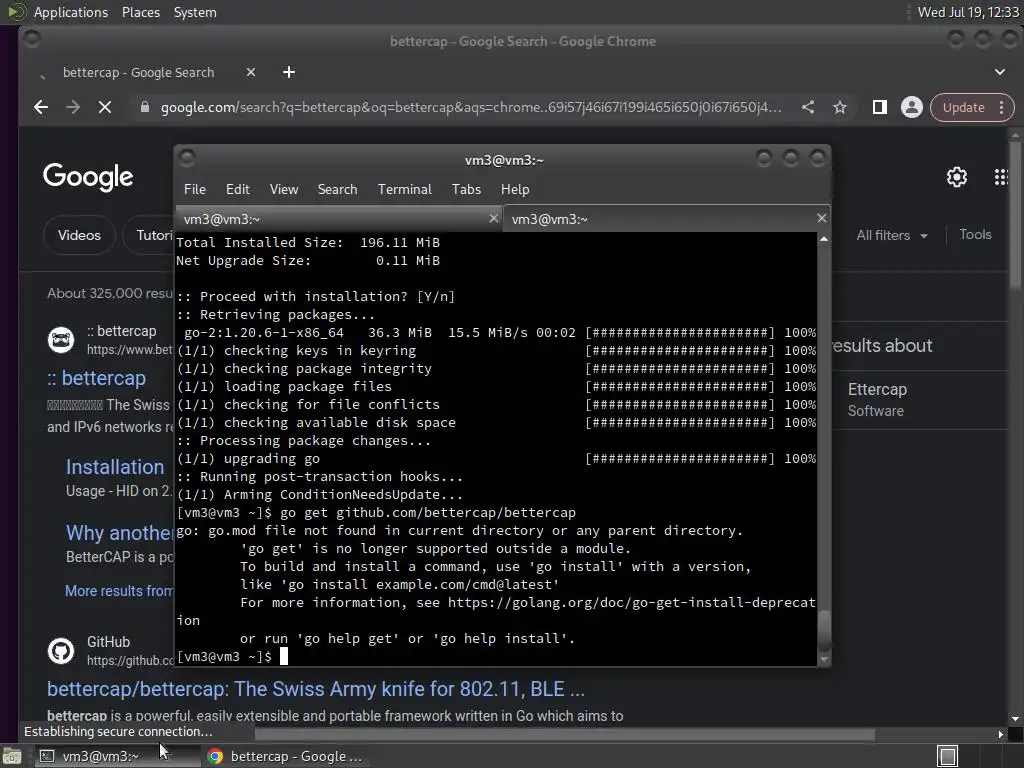Screen dimensions: 1024x768
Task: Open the Search menu in the terminal
Action: 338,189
